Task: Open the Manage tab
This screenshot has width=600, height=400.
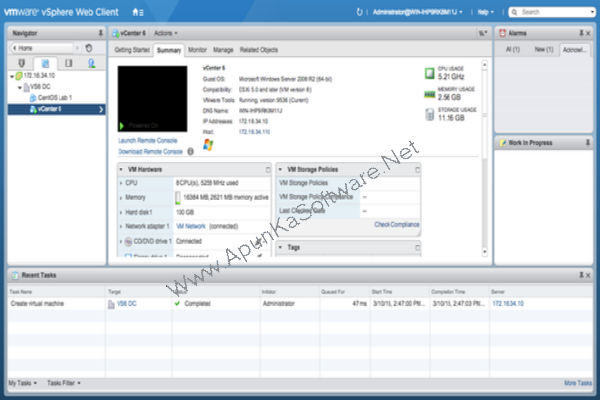Action: tap(223, 50)
